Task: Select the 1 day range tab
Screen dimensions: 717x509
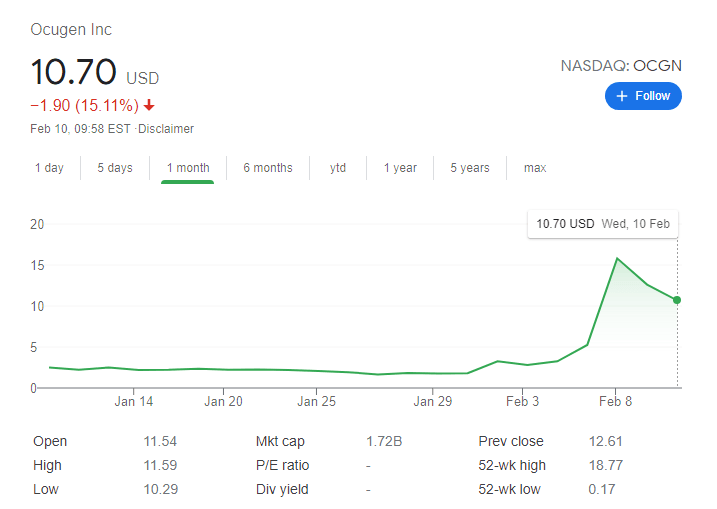Action: click(49, 168)
